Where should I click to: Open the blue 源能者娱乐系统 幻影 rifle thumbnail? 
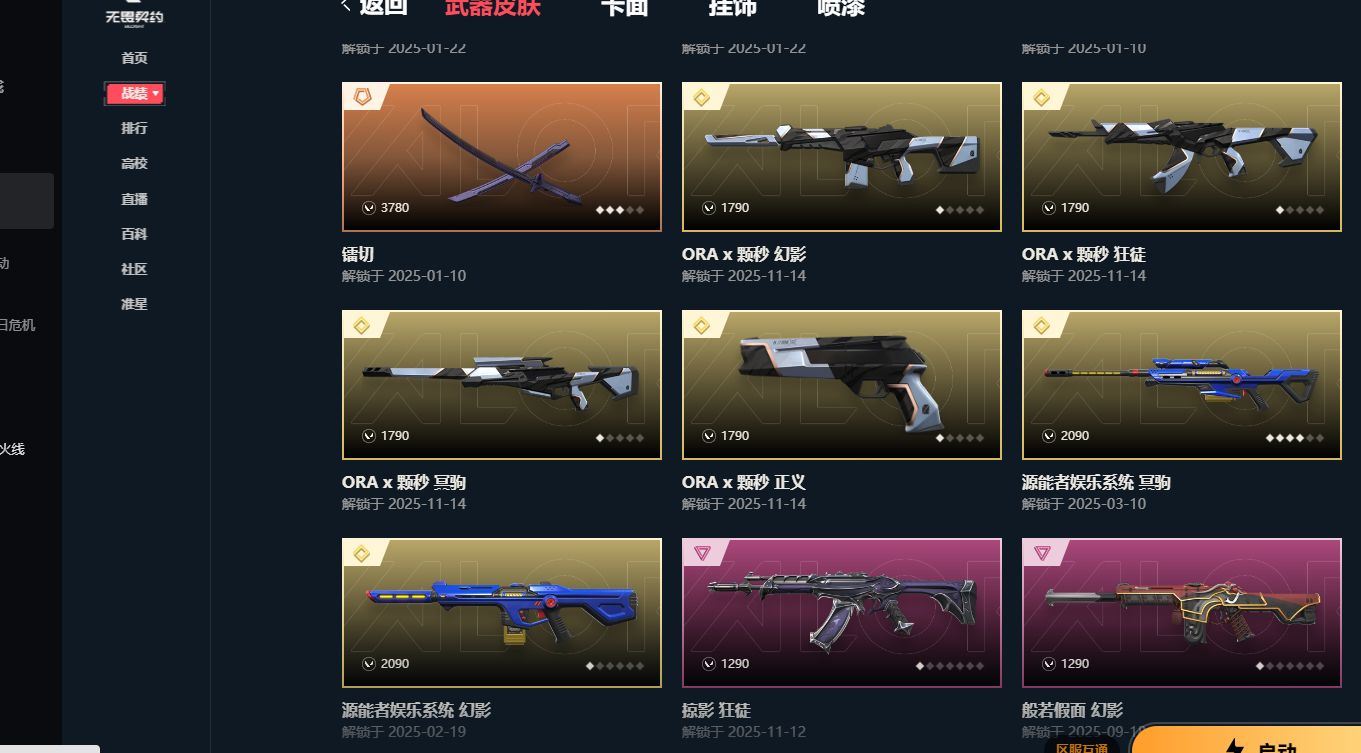pos(502,613)
